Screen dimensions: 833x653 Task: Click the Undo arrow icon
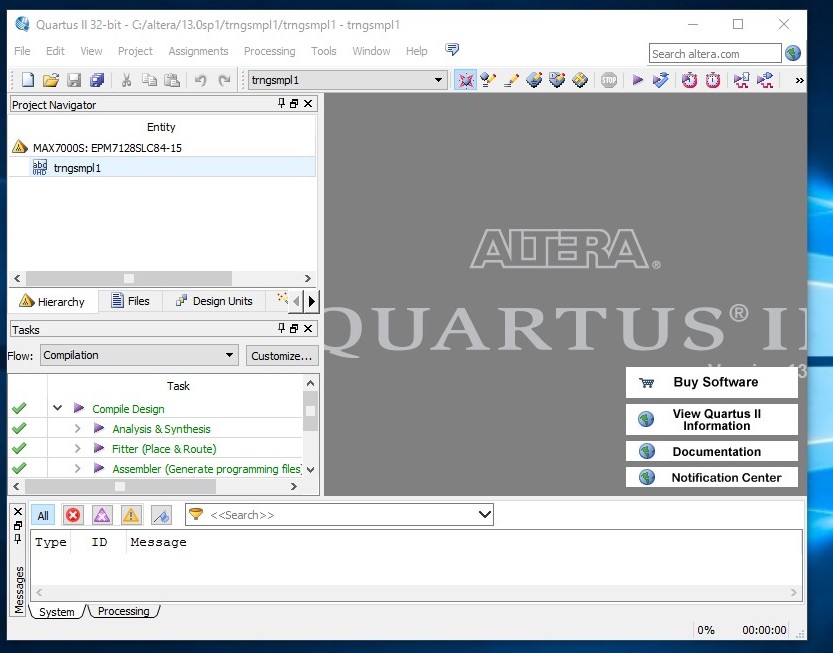(200, 80)
